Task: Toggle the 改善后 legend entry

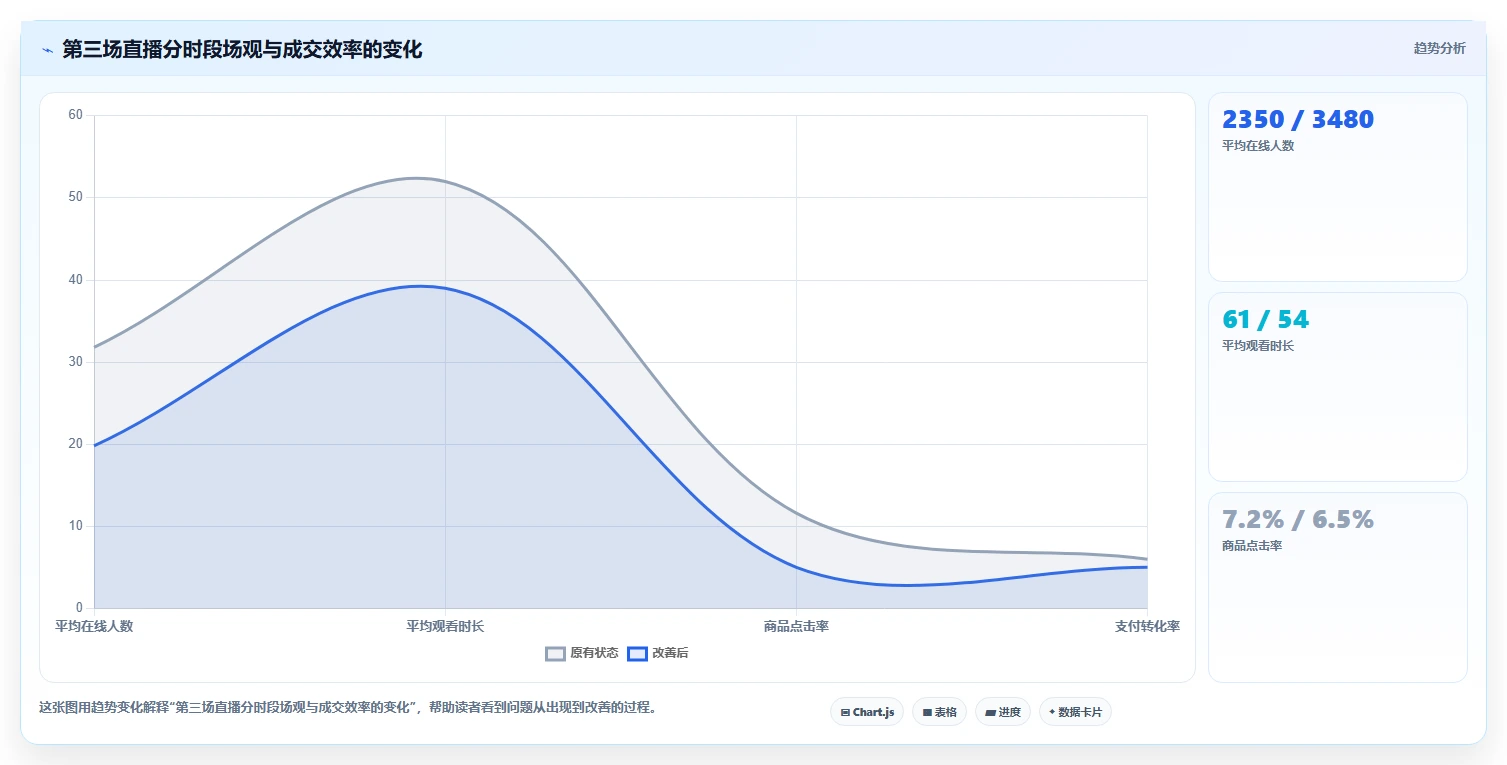Action: (658, 653)
